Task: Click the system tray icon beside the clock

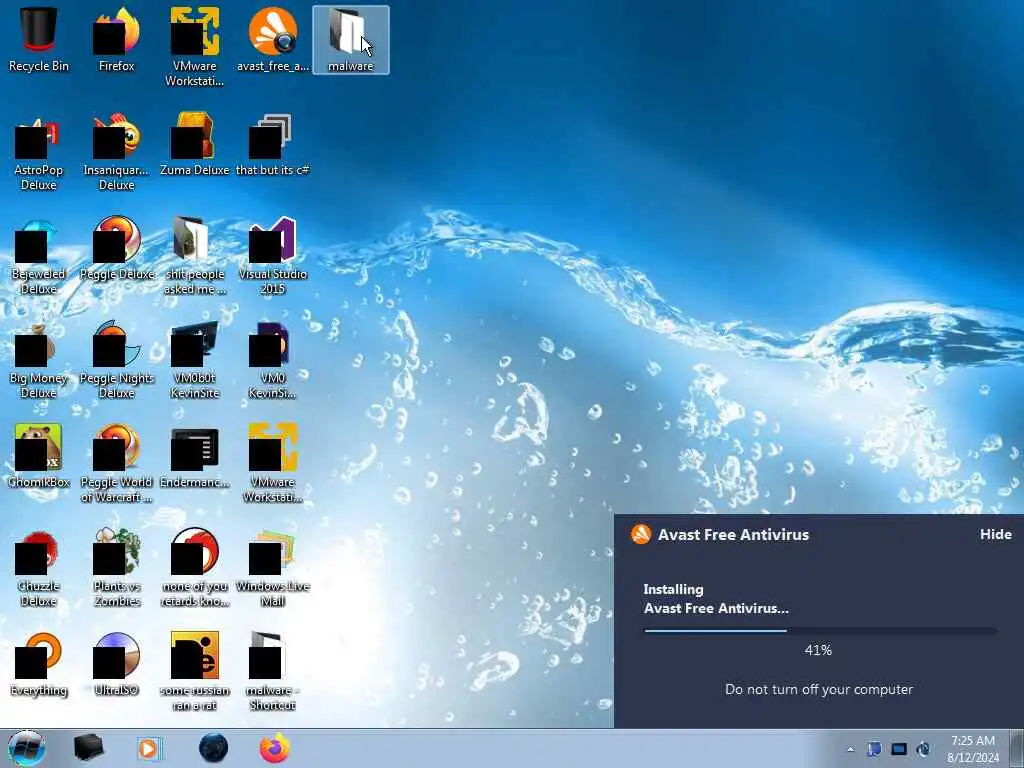Action: pos(923,749)
